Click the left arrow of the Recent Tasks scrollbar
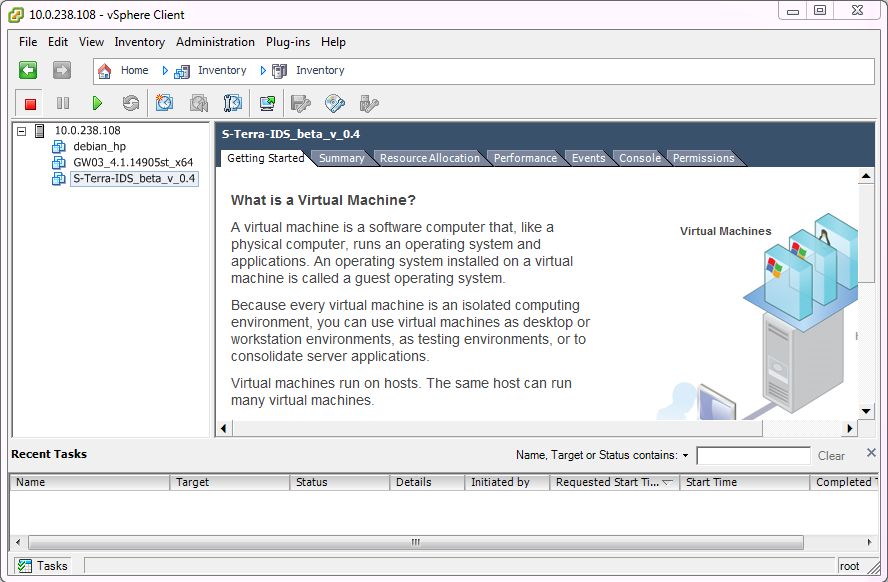The width and height of the screenshot is (888, 582). (x=18, y=542)
